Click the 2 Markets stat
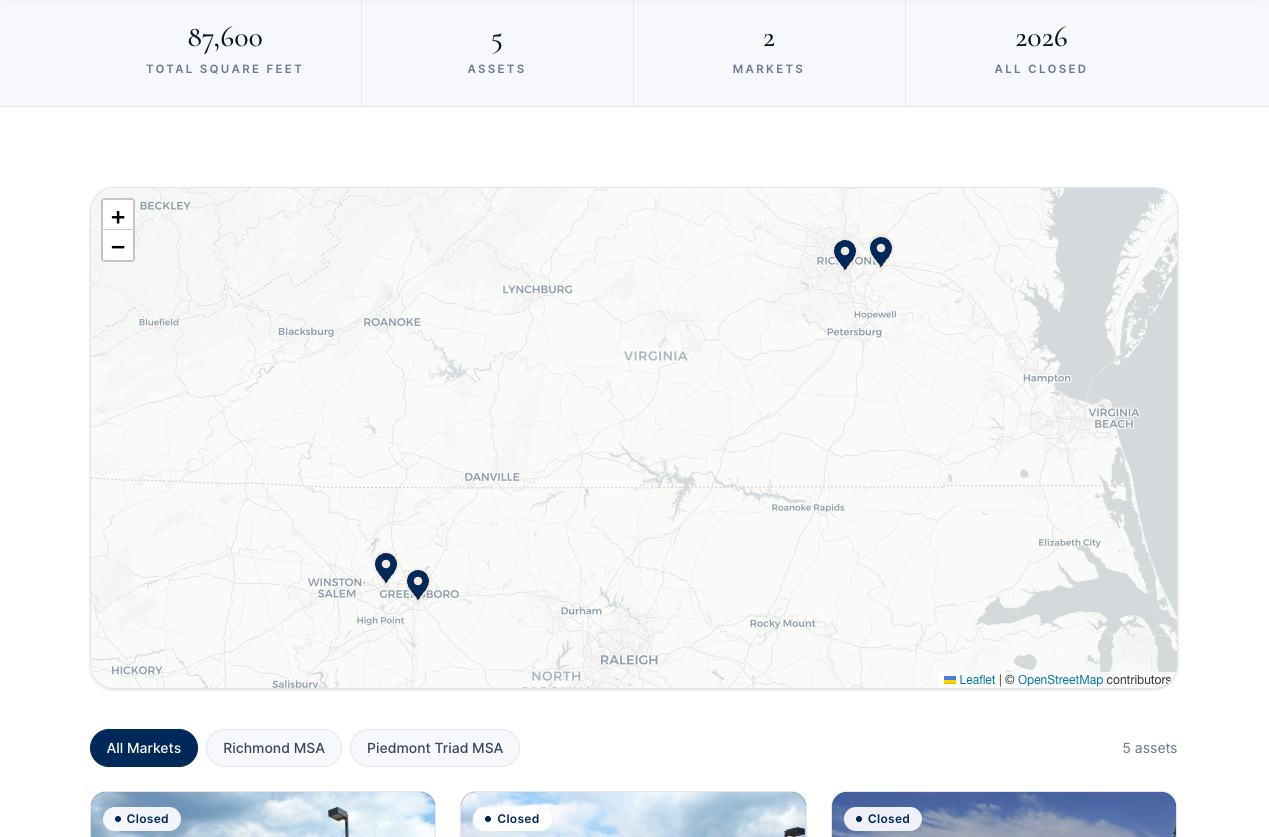The height and width of the screenshot is (837, 1269). (x=769, y=52)
